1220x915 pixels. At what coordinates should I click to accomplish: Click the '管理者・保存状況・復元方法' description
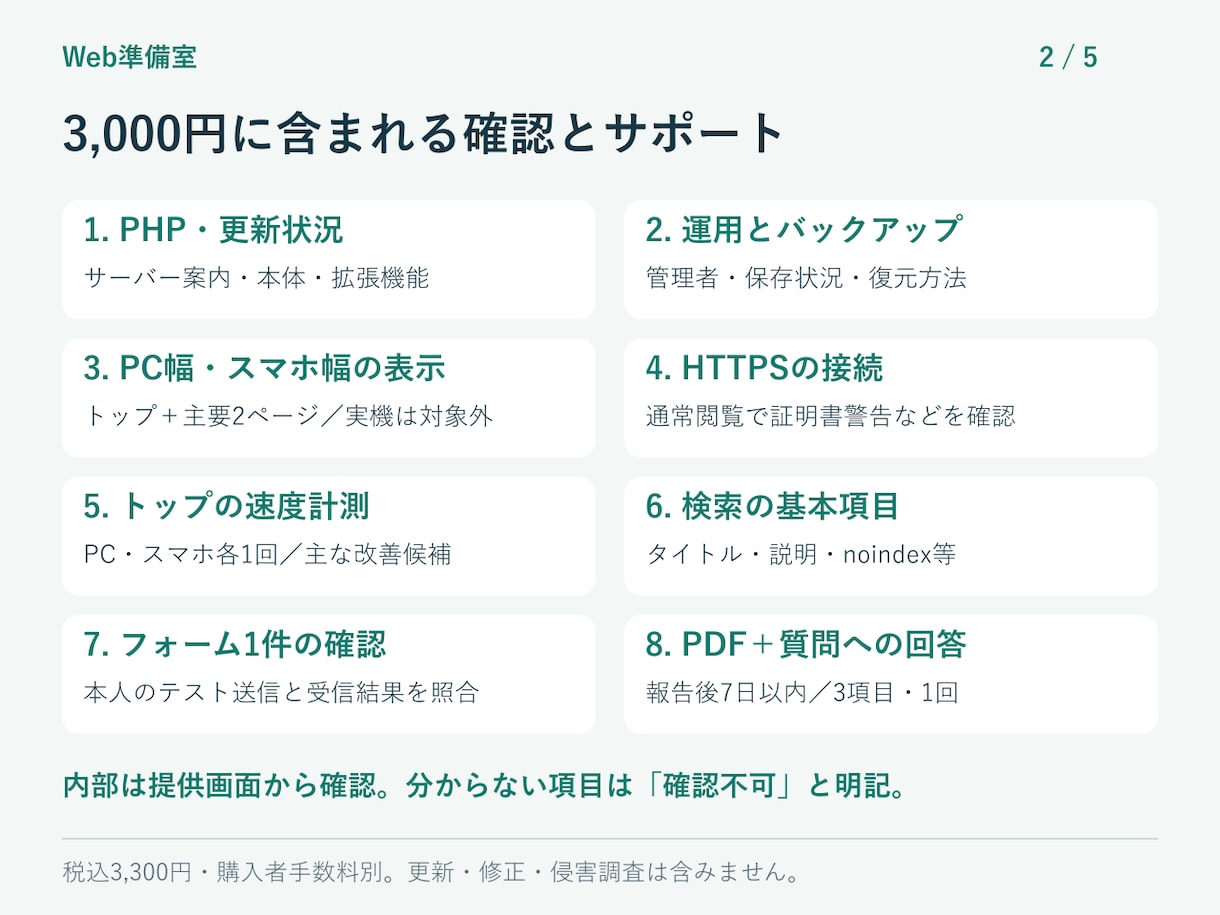click(x=806, y=278)
